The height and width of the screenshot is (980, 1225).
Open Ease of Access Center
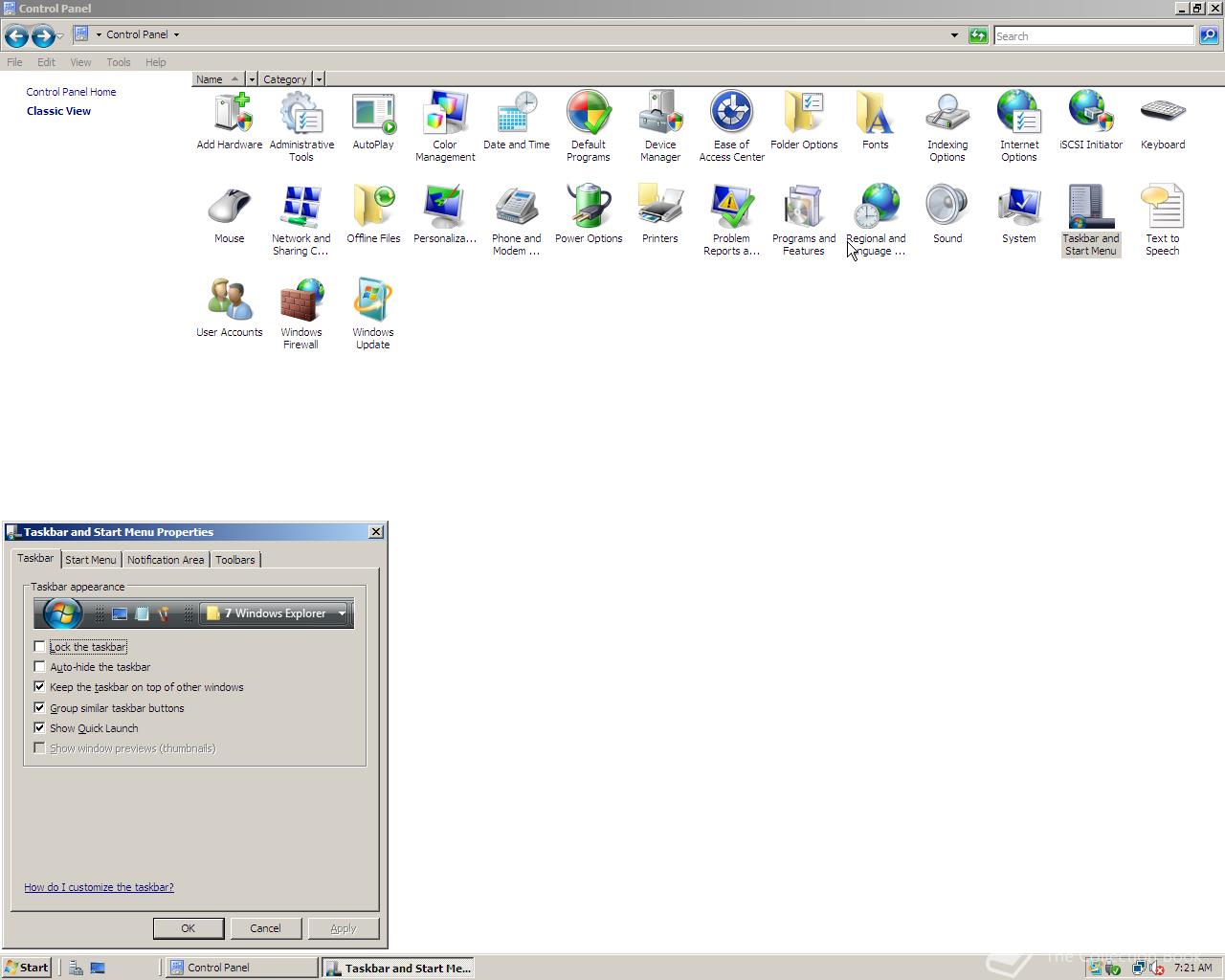[732, 127]
